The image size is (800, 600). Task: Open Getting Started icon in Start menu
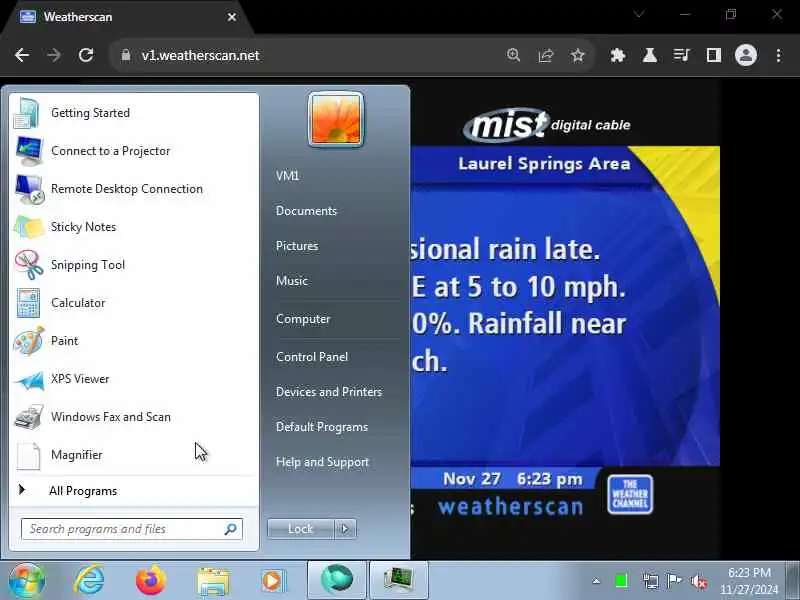tap(28, 113)
